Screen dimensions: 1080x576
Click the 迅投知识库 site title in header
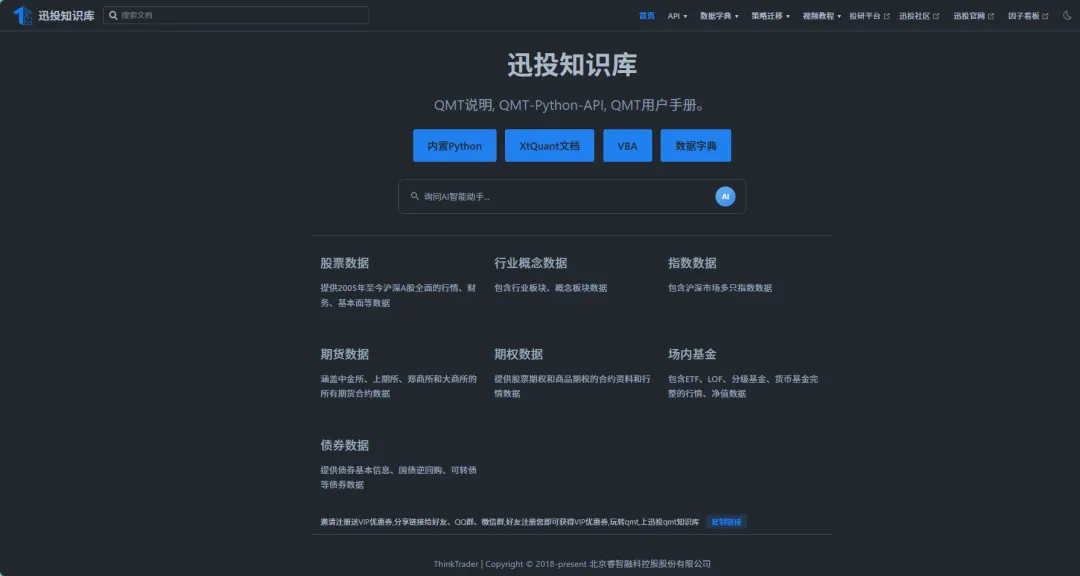tap(66, 15)
